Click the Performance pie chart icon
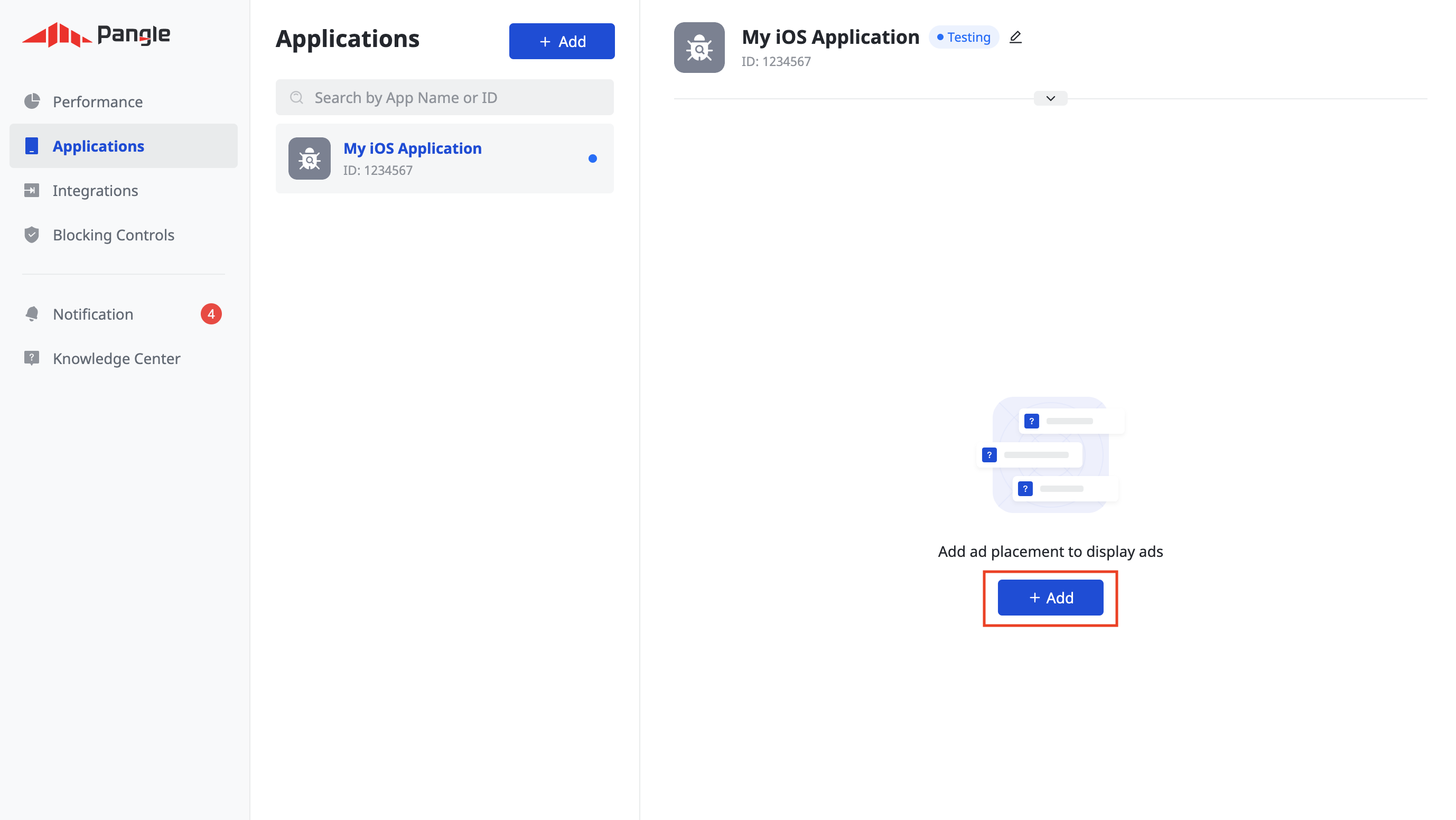 32,101
